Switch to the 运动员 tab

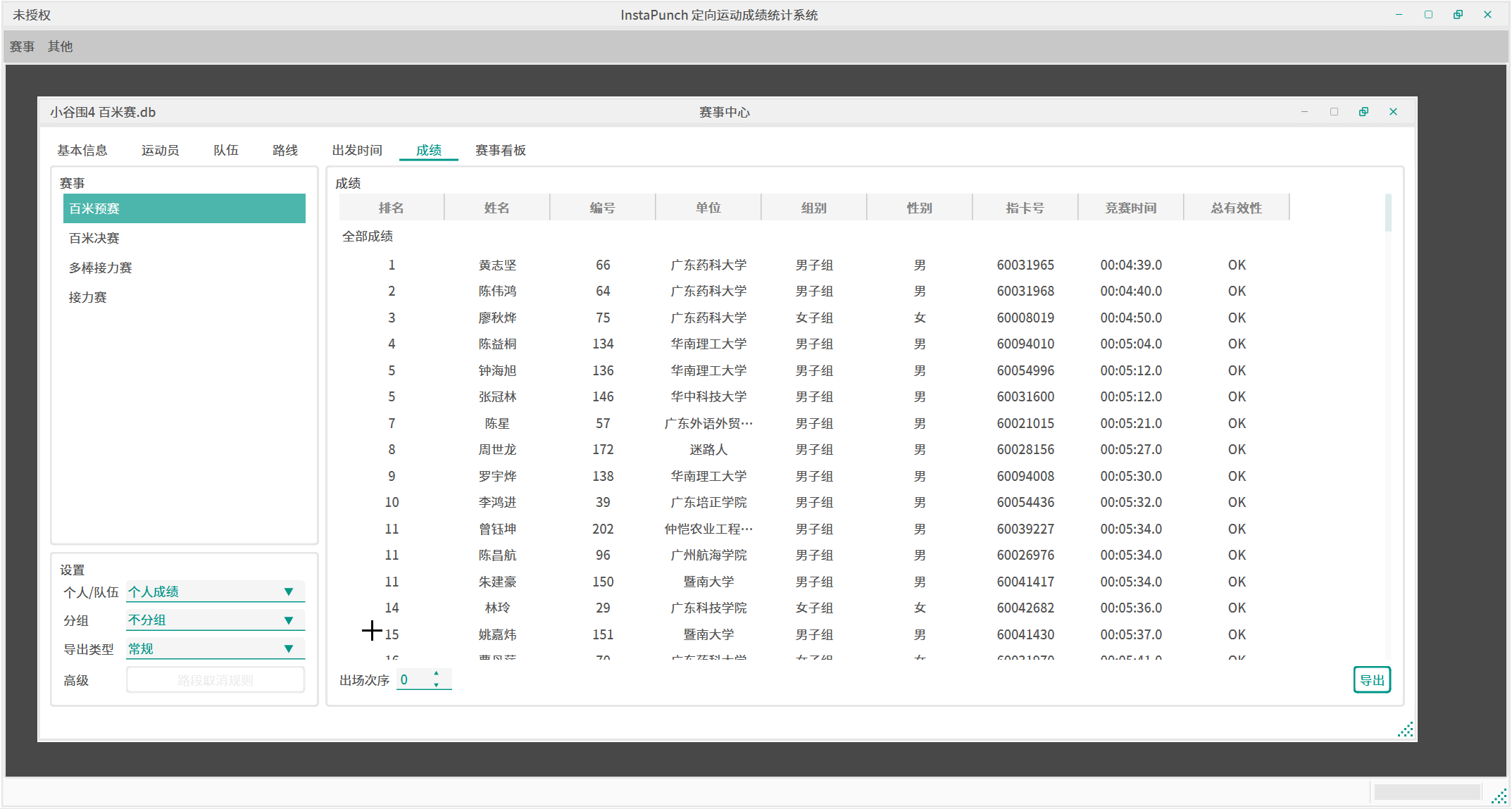pyautogui.click(x=160, y=150)
